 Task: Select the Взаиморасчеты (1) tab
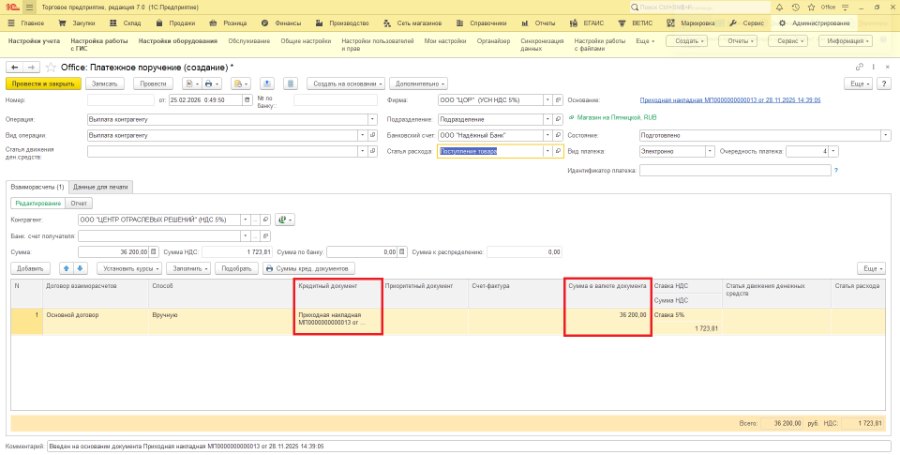pos(37,187)
